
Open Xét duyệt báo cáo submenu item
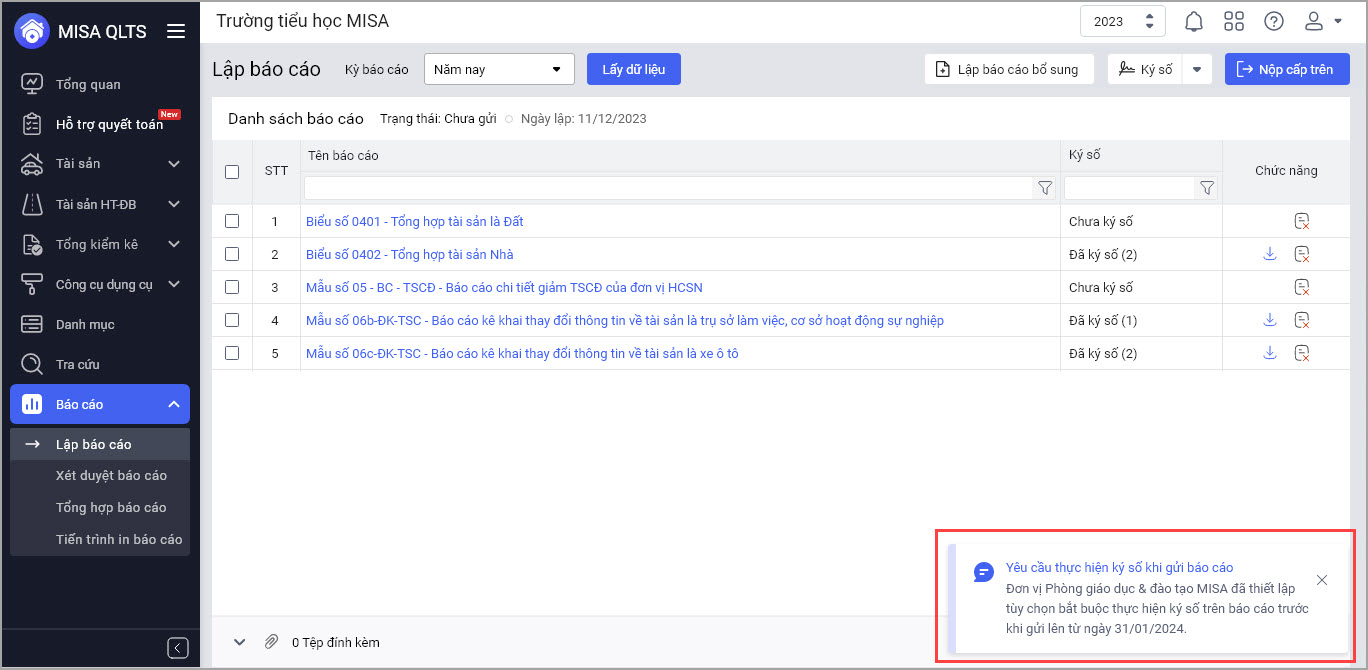click(x=111, y=475)
